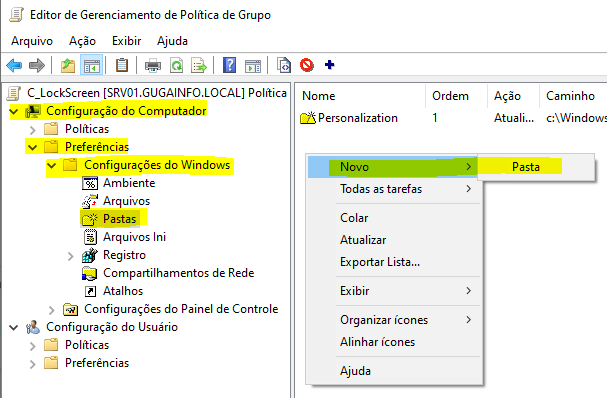This screenshot has width=607, height=398.
Task: Click the Registro cubes icon
Action: (x=90, y=255)
